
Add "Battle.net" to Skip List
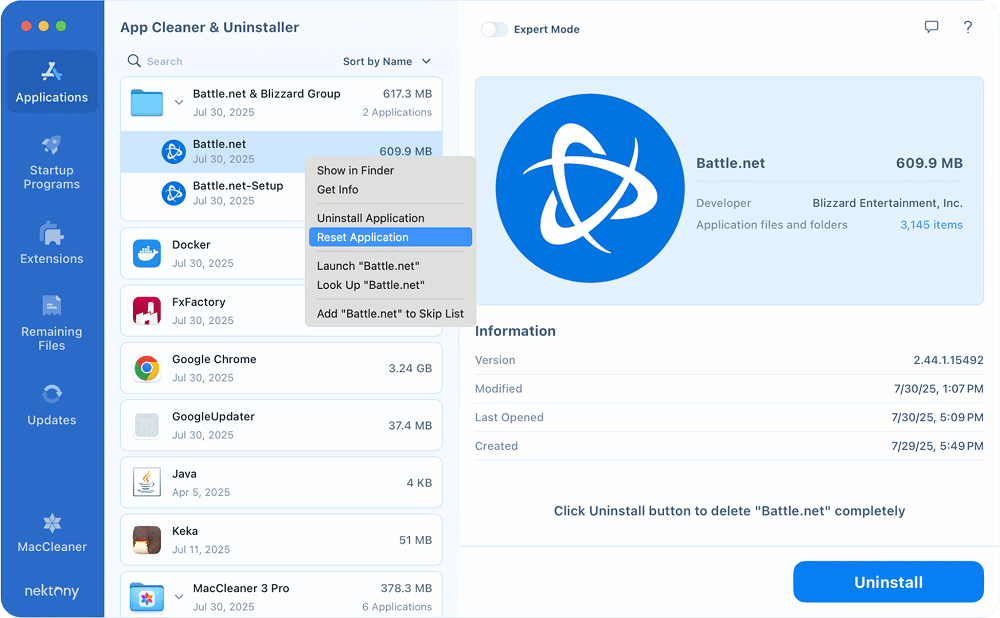click(390, 314)
